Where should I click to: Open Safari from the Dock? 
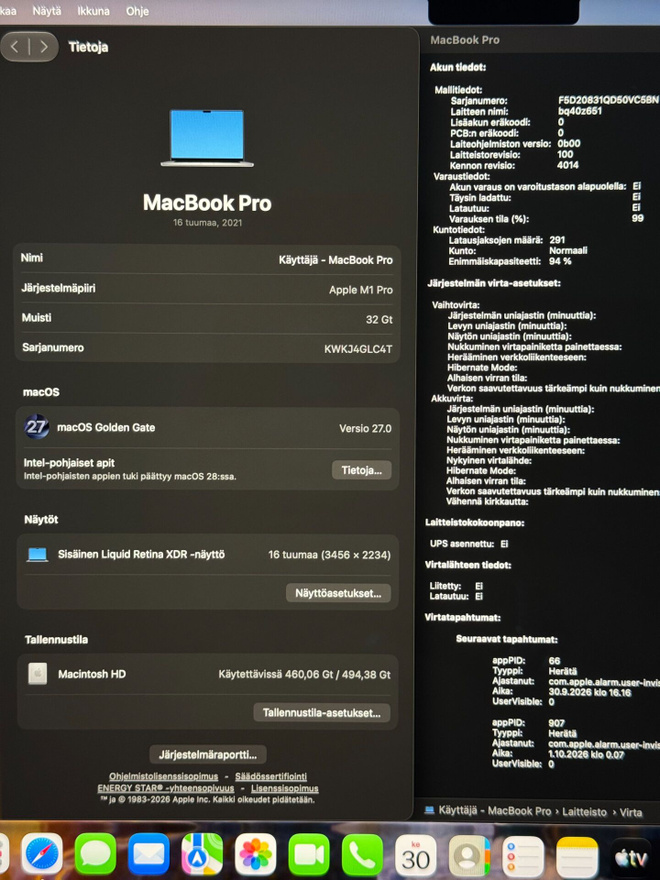coord(42,855)
